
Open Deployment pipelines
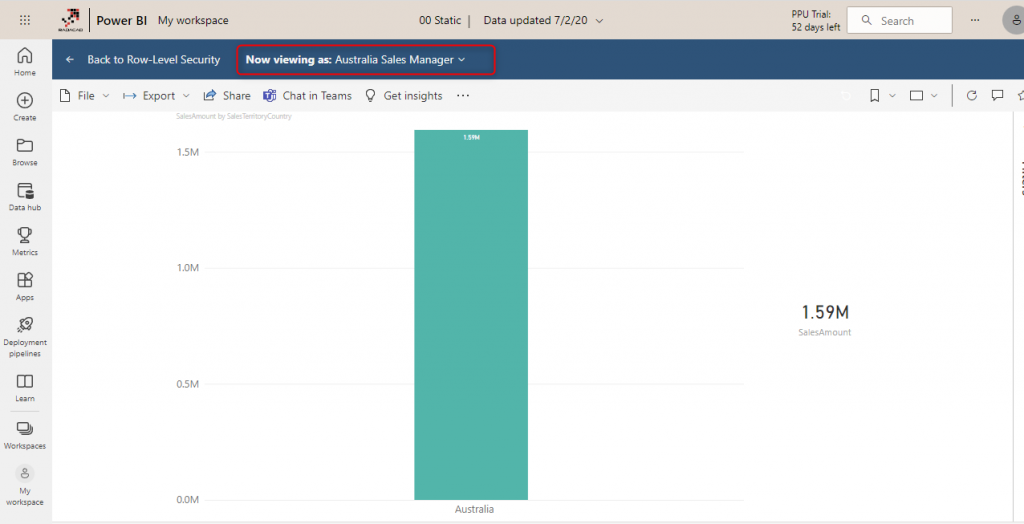pos(25,333)
